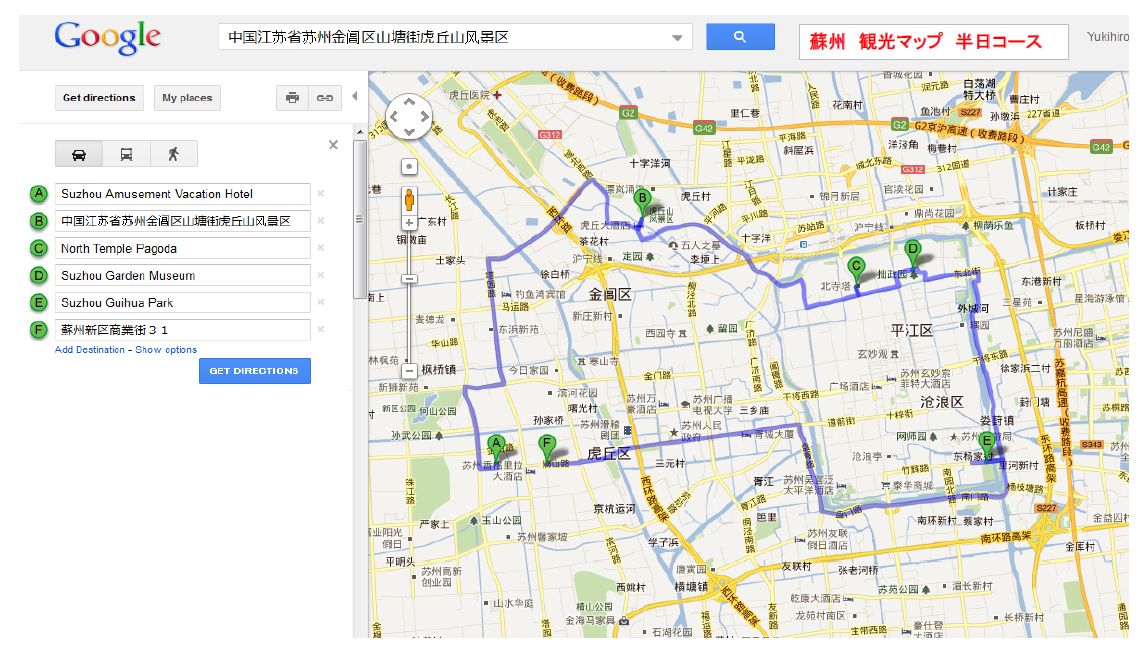This screenshot has width=1147, height=667.
Task: Click green marker D in directions list
Action: tap(39, 276)
